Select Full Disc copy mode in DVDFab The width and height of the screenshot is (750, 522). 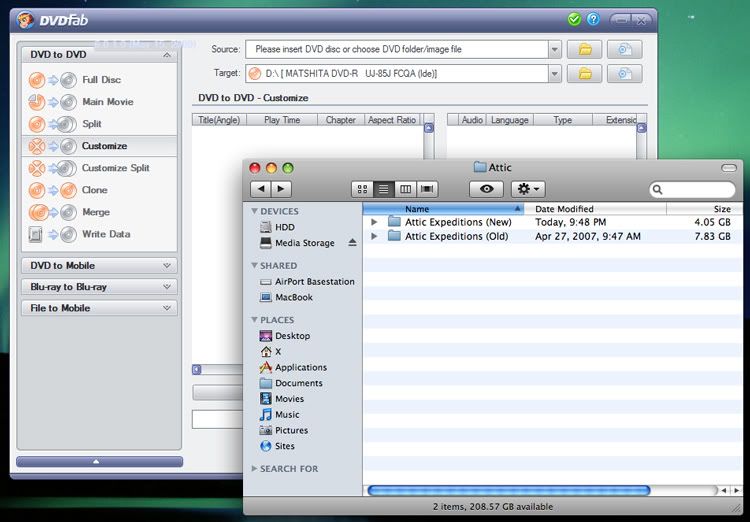(x=100, y=80)
